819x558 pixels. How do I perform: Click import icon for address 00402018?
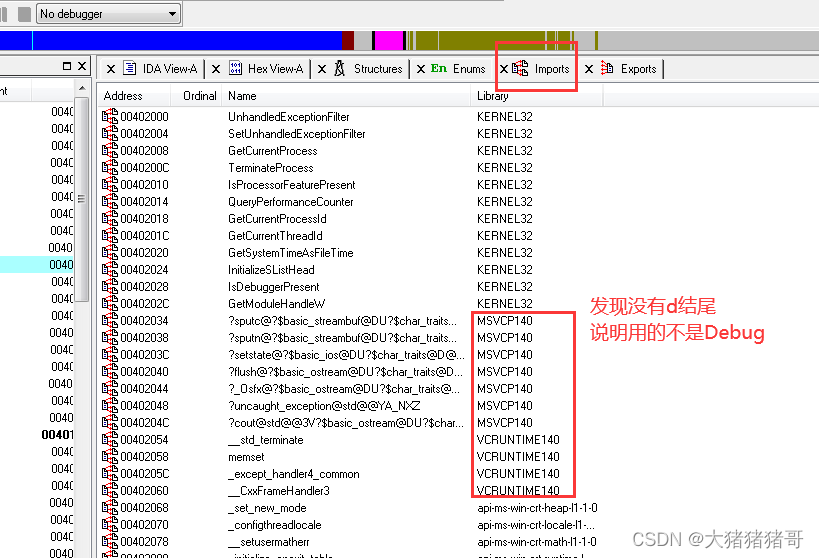point(110,218)
